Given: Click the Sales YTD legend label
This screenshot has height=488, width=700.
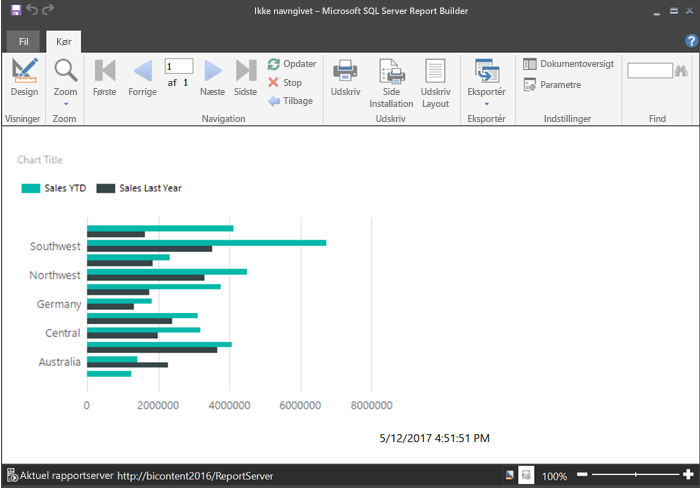Looking at the screenshot, I should (x=65, y=188).
